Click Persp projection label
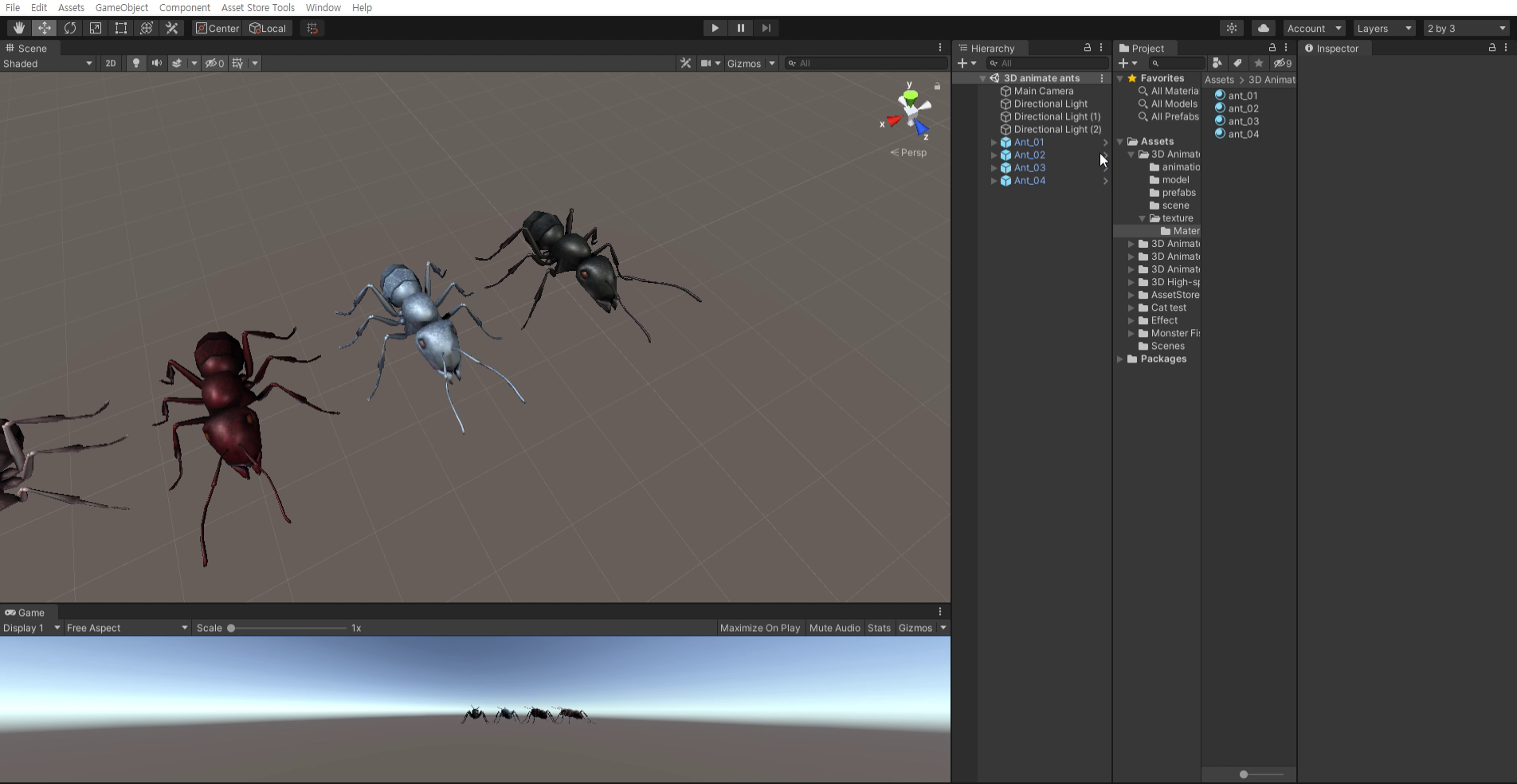The width and height of the screenshot is (1517, 784). [909, 152]
